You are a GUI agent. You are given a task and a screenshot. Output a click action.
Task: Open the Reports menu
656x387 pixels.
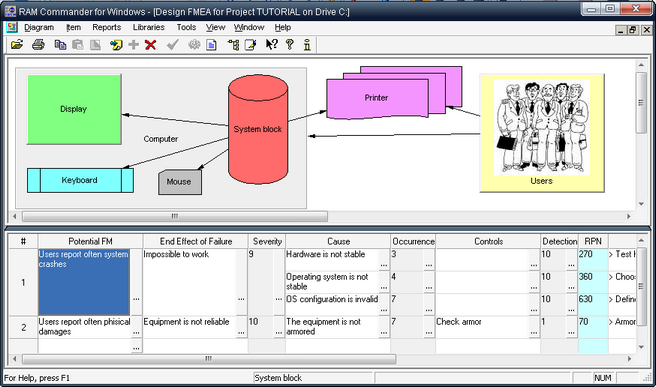coord(107,27)
